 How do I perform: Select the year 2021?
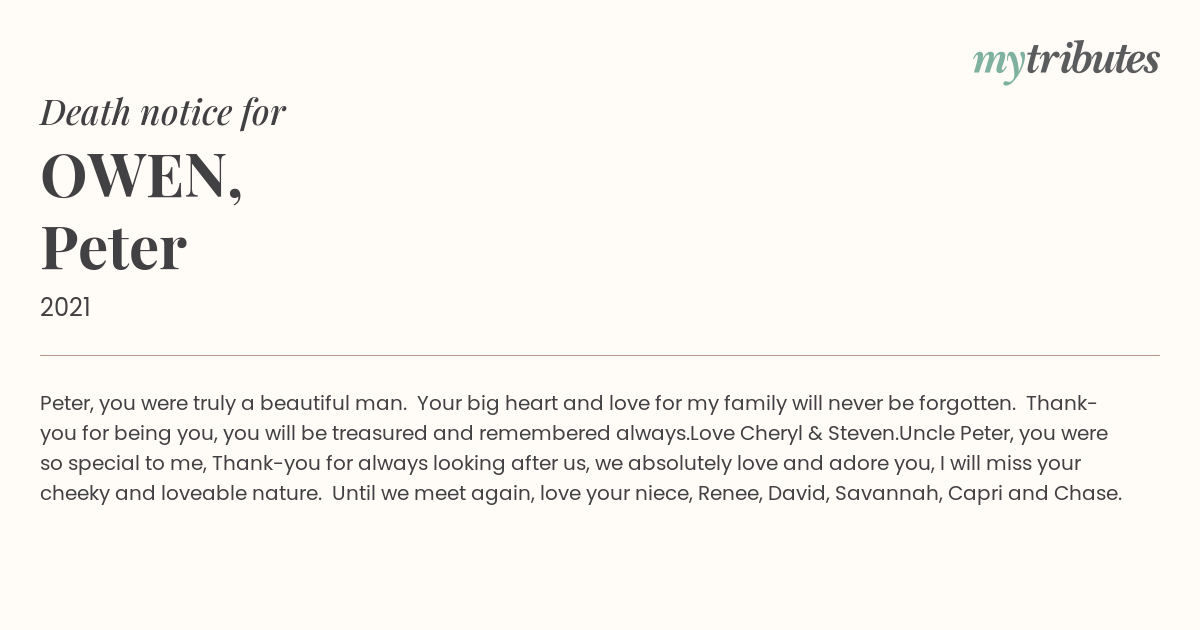(x=65, y=308)
